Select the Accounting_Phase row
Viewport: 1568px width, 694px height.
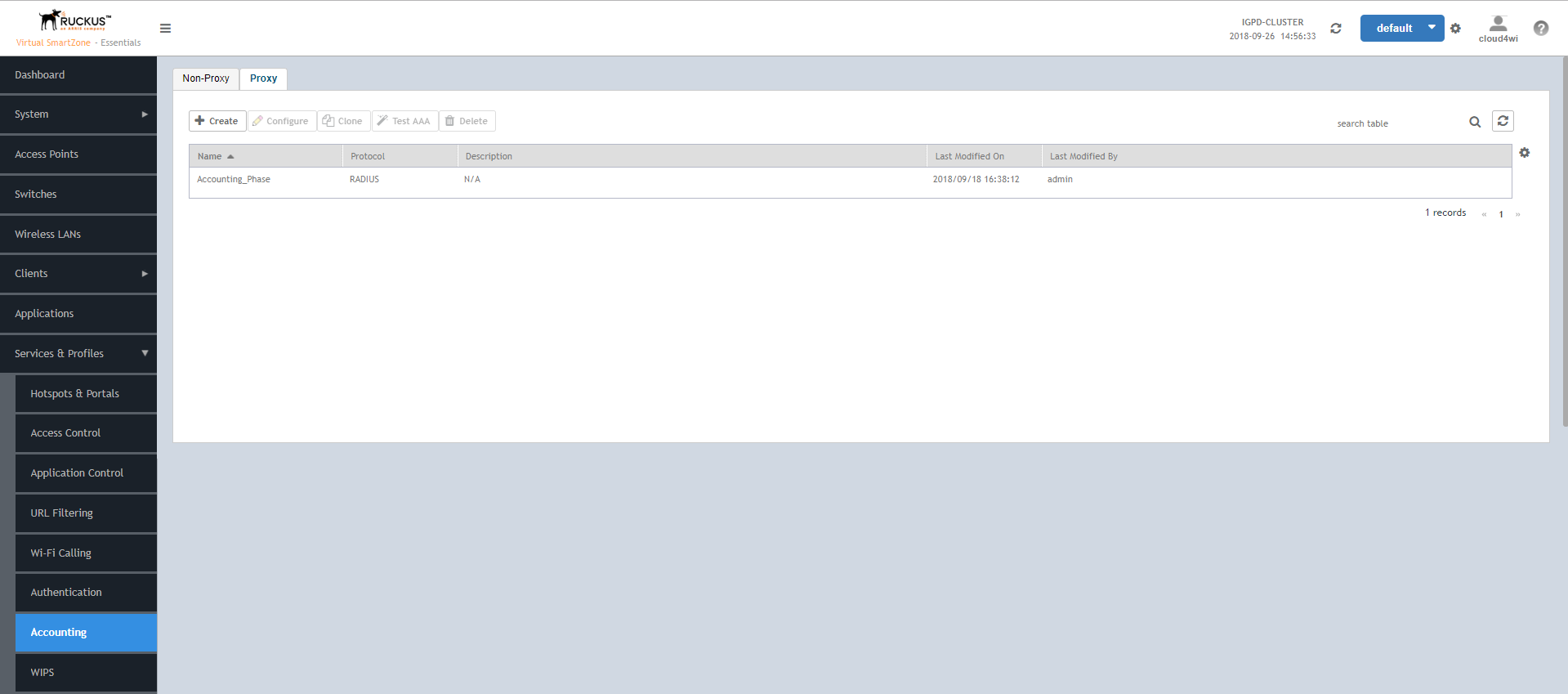coord(851,180)
